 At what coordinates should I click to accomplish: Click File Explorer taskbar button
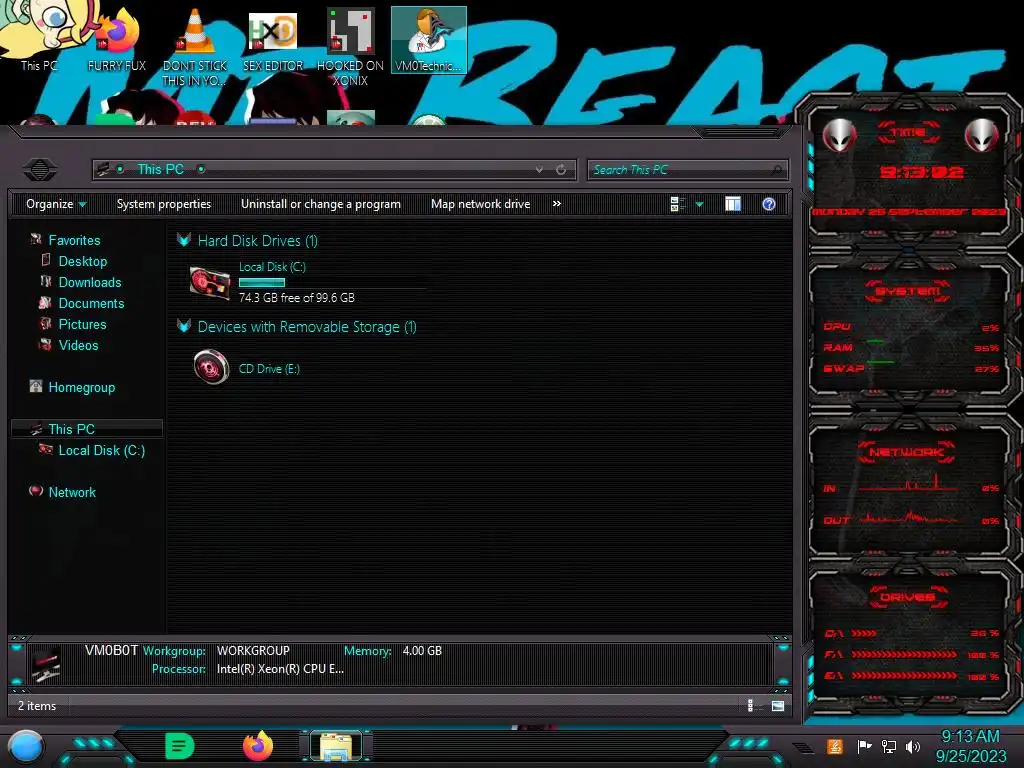(336, 746)
